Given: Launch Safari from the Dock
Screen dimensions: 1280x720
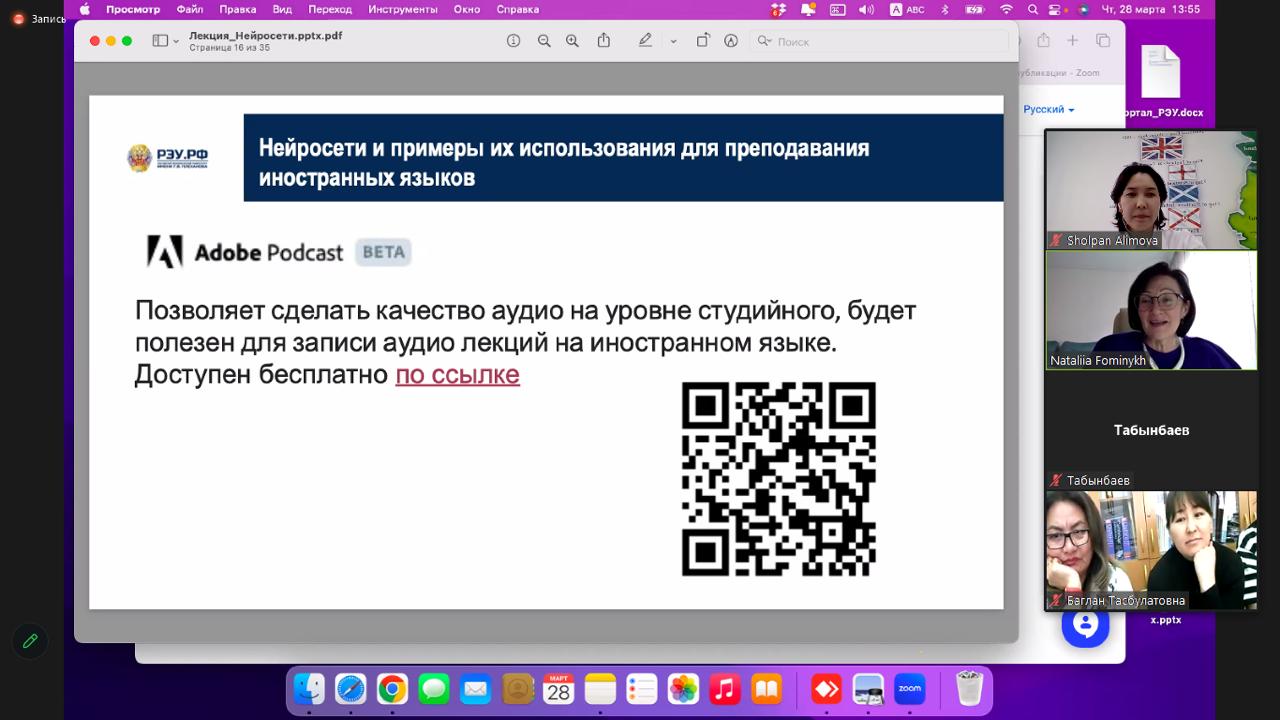Looking at the screenshot, I should tap(350, 689).
